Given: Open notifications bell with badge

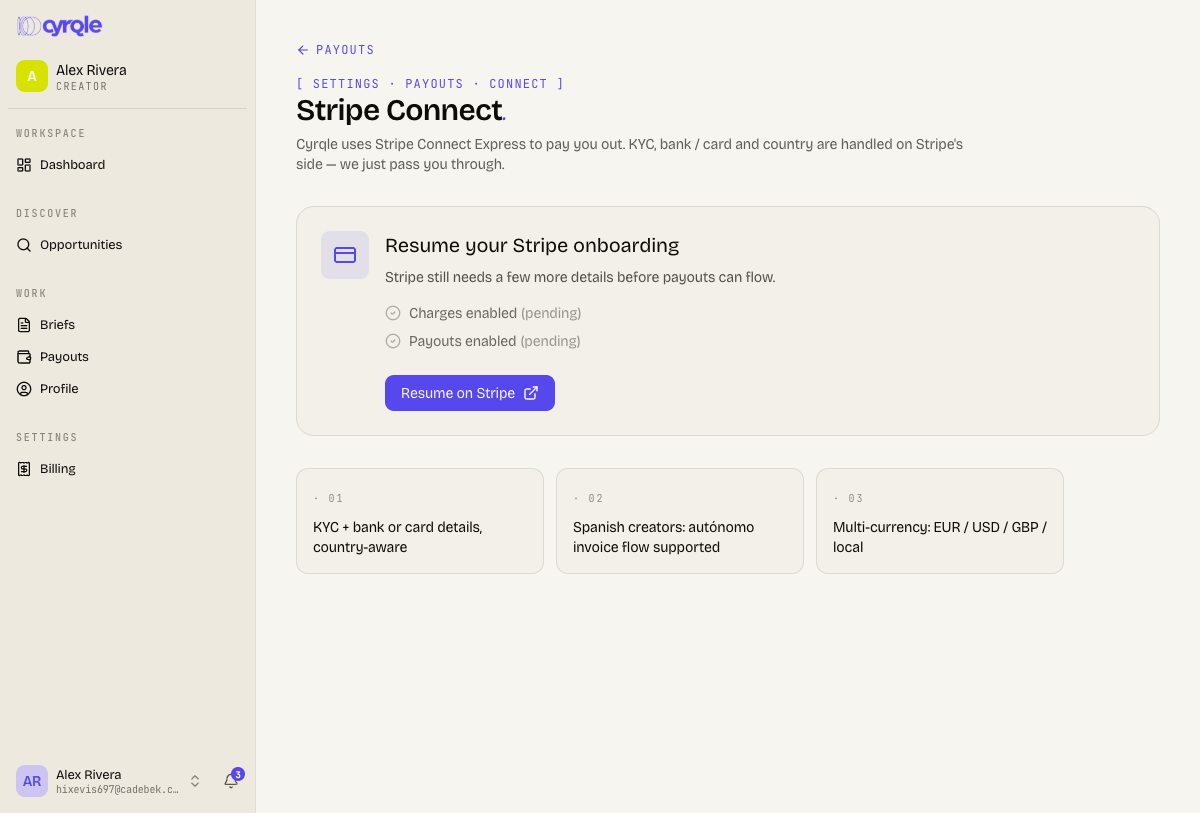Looking at the screenshot, I should coord(231,781).
